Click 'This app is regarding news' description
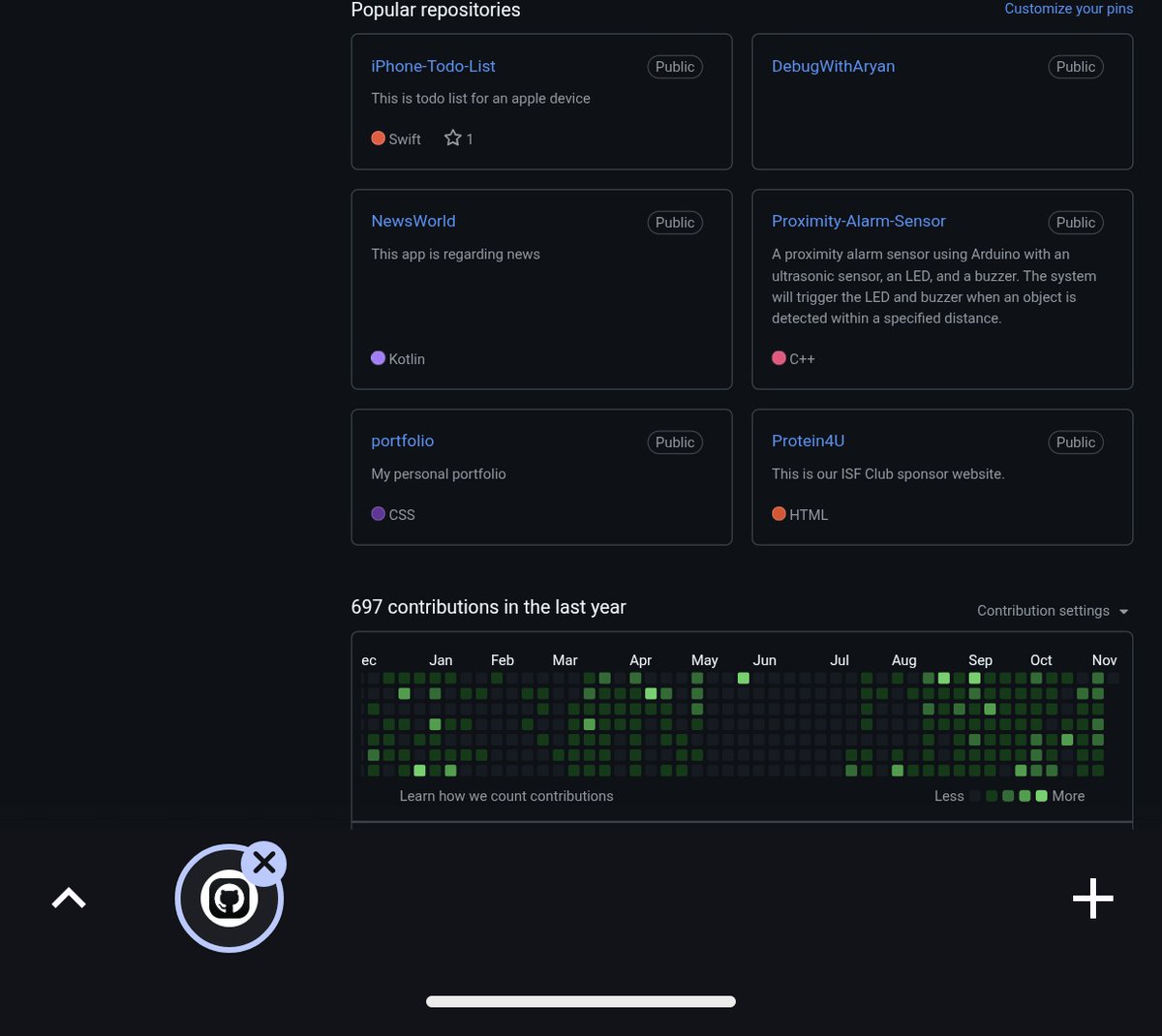Viewport: 1162px width, 1036px height. point(455,254)
